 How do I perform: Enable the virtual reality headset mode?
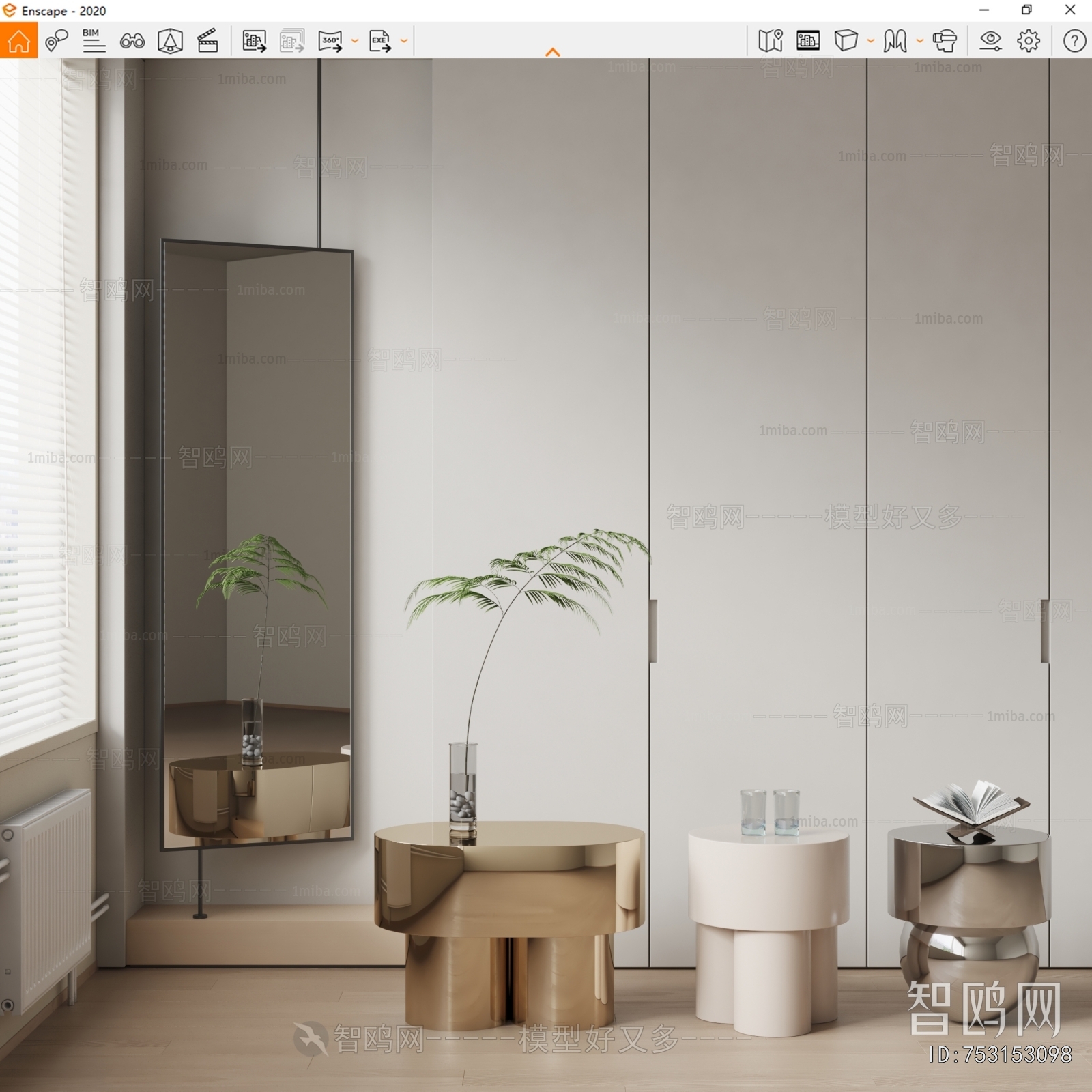(x=945, y=41)
